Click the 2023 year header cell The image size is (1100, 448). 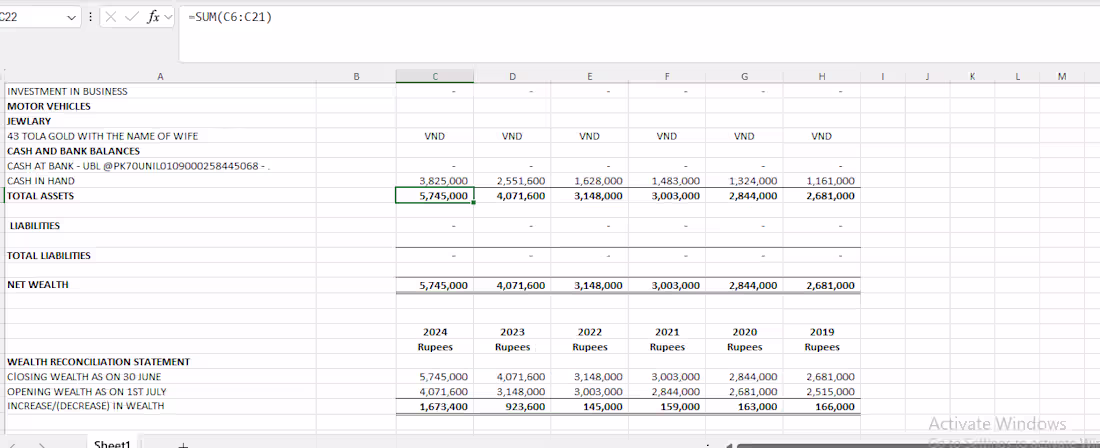512,332
